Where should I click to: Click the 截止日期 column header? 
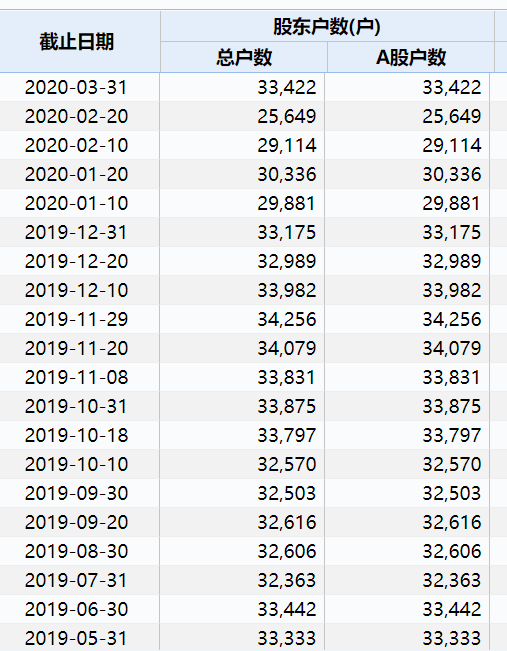76,42
